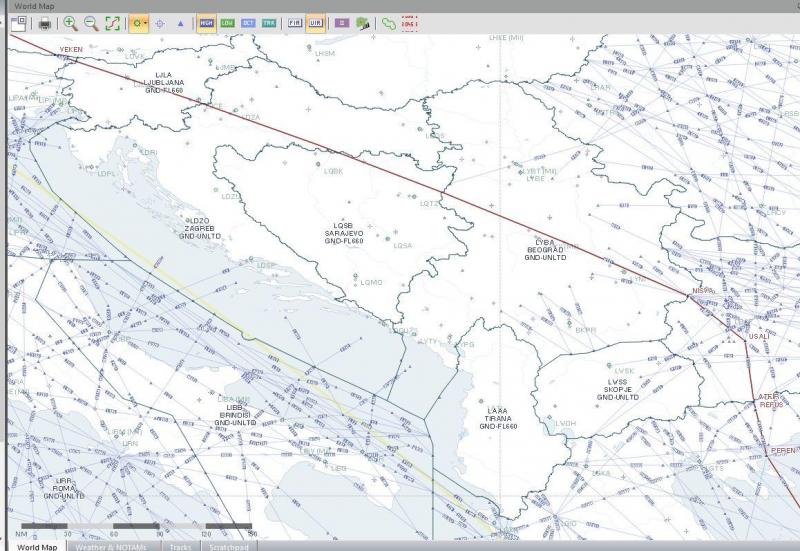Viewport: 800px width, 551px height.
Task: Click the detach map window icon
Action: (x=19, y=23)
